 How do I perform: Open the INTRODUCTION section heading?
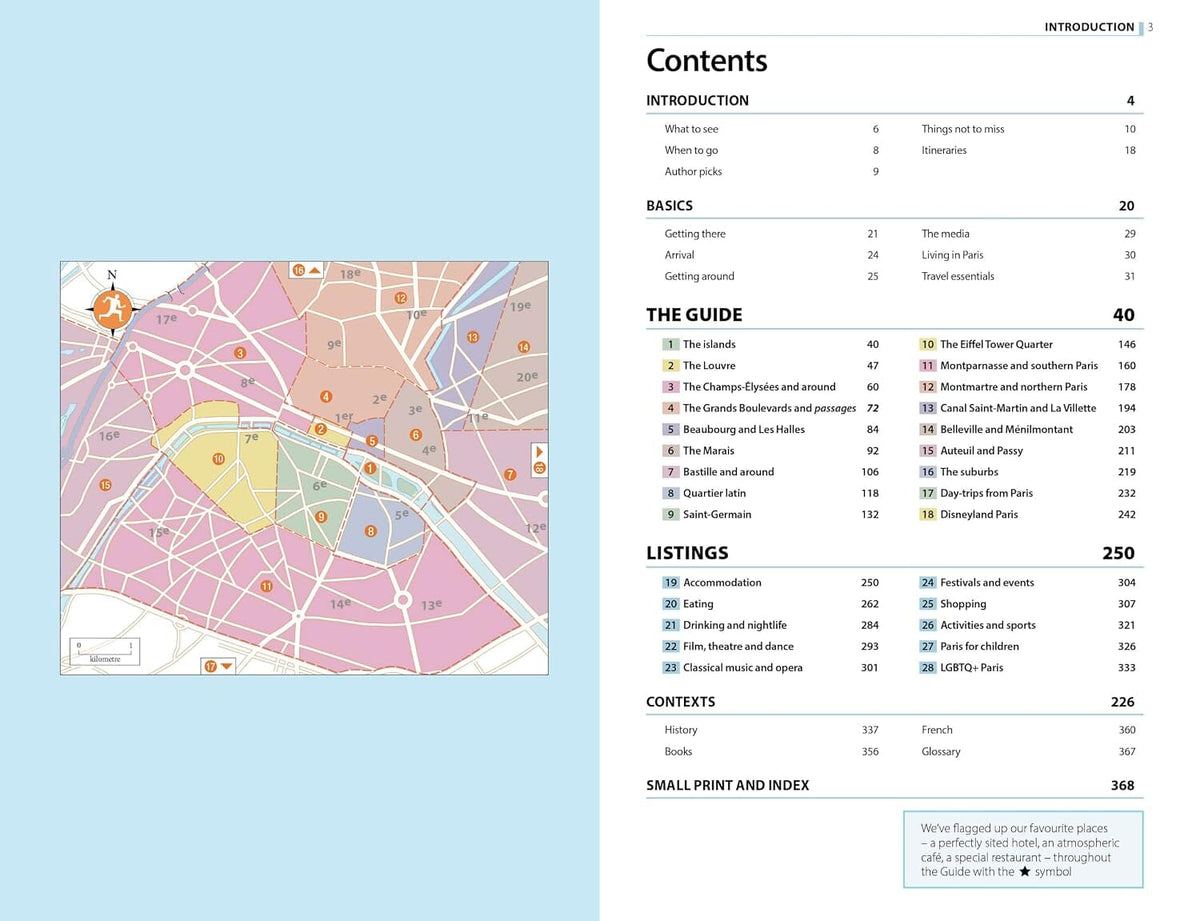[x=697, y=100]
